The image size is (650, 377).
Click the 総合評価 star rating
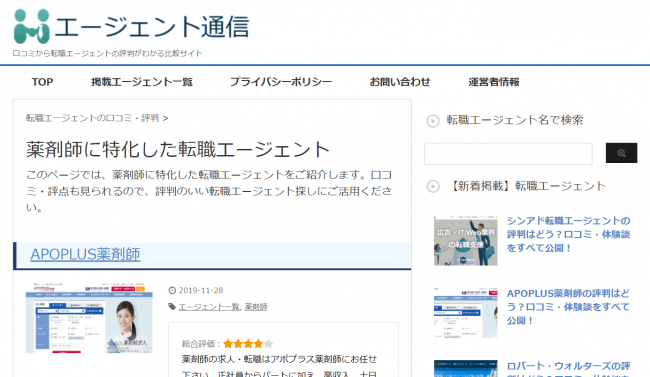[248, 343]
